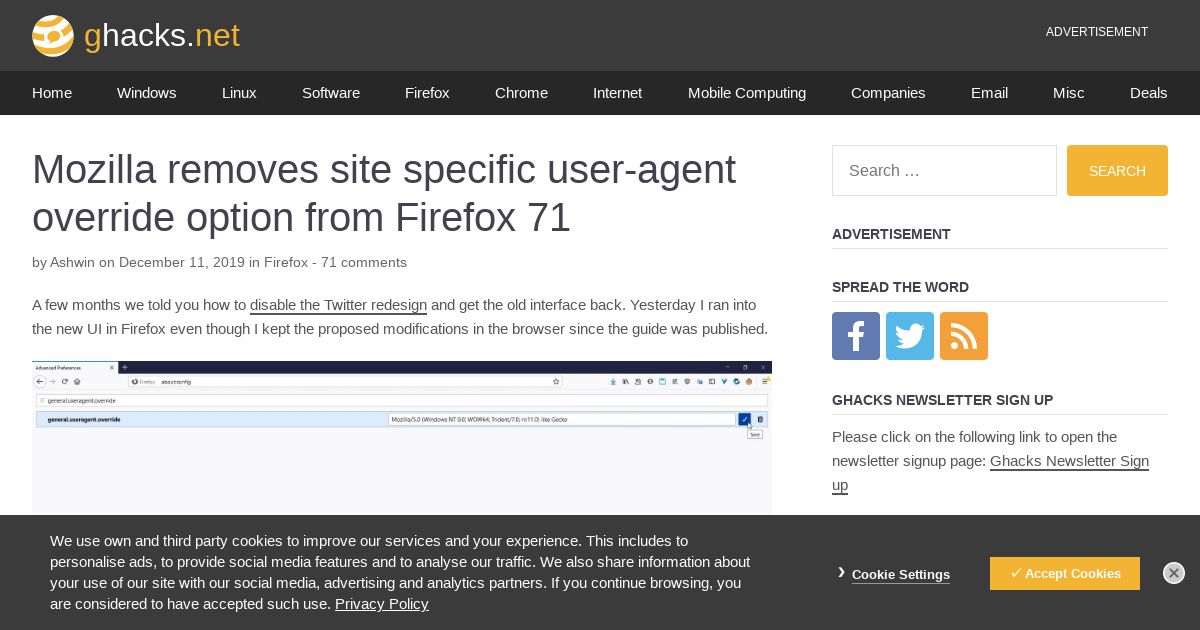
Task: Open Firefox category link in byline
Action: (286, 262)
